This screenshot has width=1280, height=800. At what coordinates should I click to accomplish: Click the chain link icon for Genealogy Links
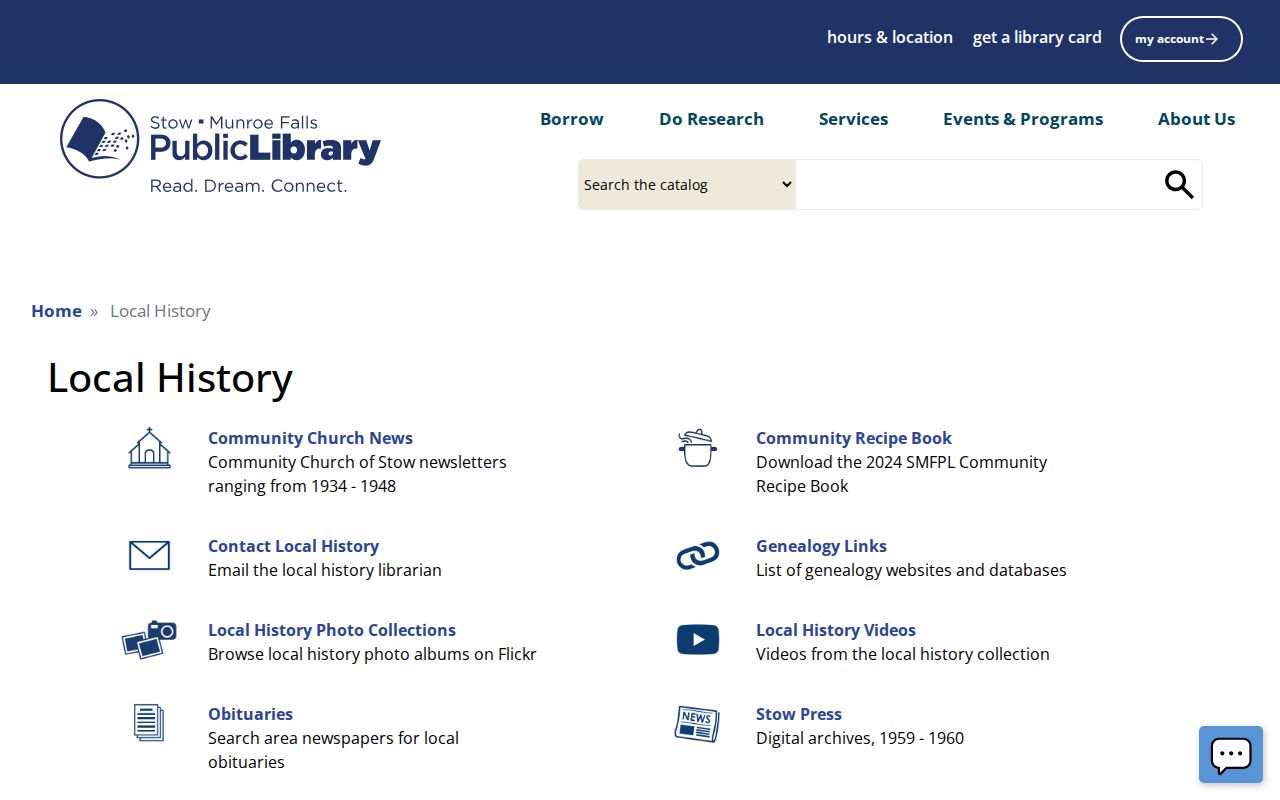click(x=697, y=555)
